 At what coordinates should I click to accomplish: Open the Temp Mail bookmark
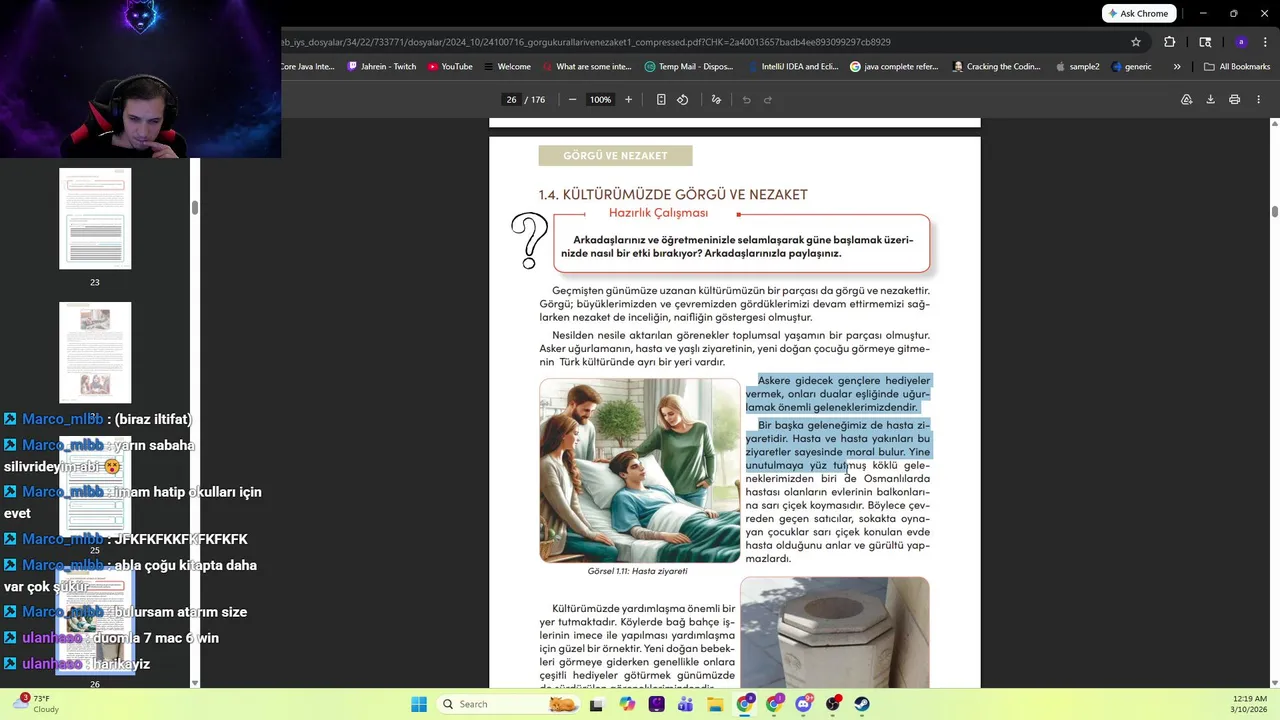click(x=689, y=67)
